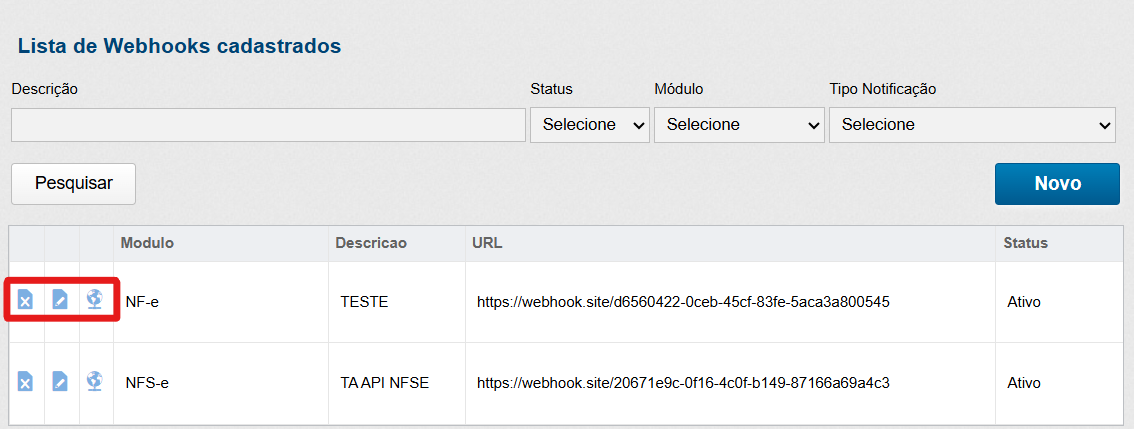Click the Modulo column header
Viewport: 1134px width, 429px height.
[147, 243]
